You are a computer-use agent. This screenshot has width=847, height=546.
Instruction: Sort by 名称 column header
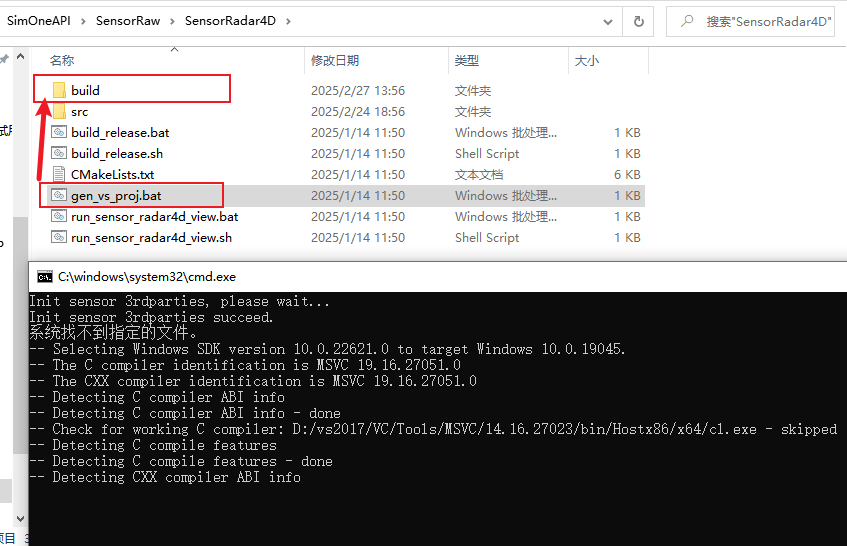62,60
